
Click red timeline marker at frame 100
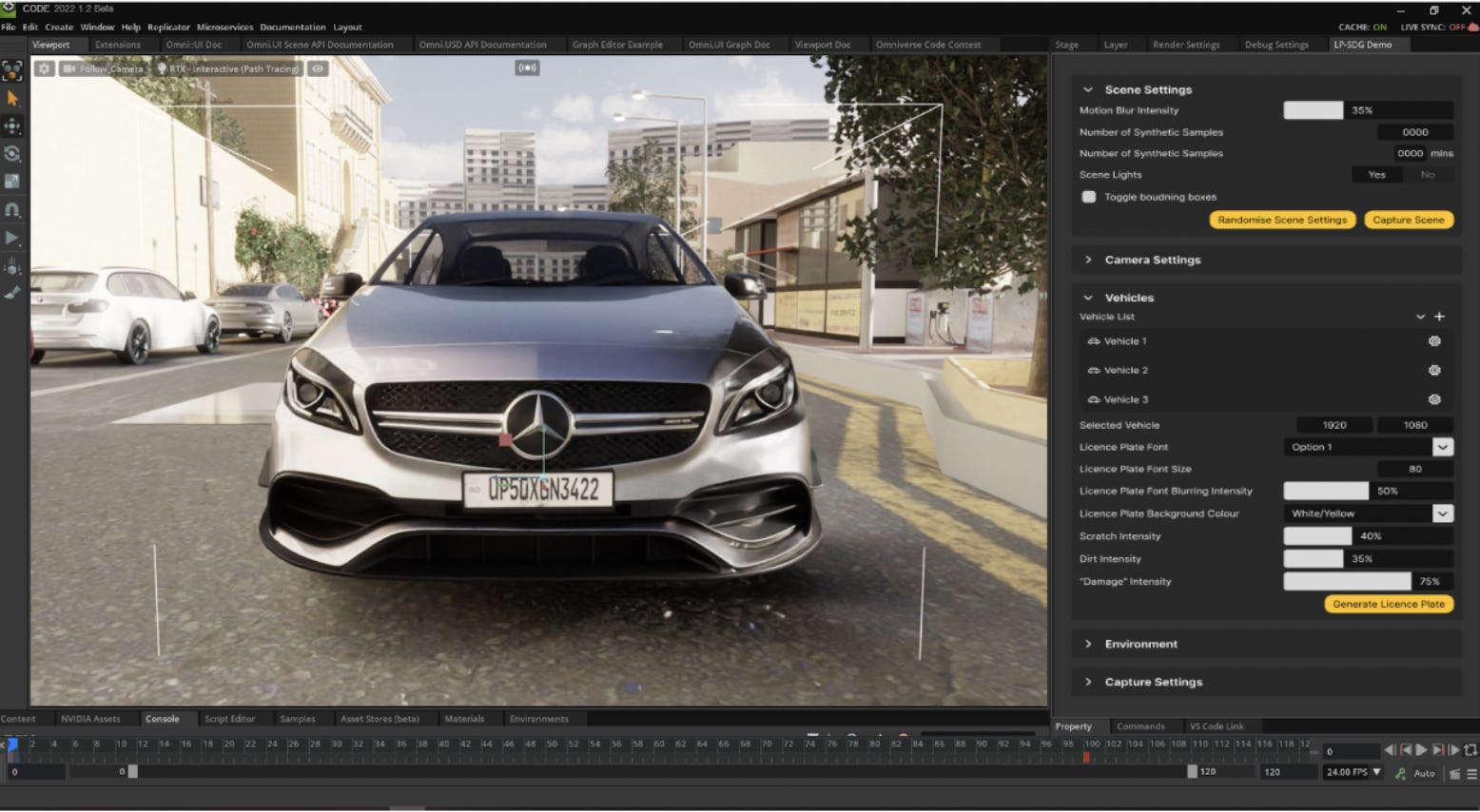(1086, 757)
